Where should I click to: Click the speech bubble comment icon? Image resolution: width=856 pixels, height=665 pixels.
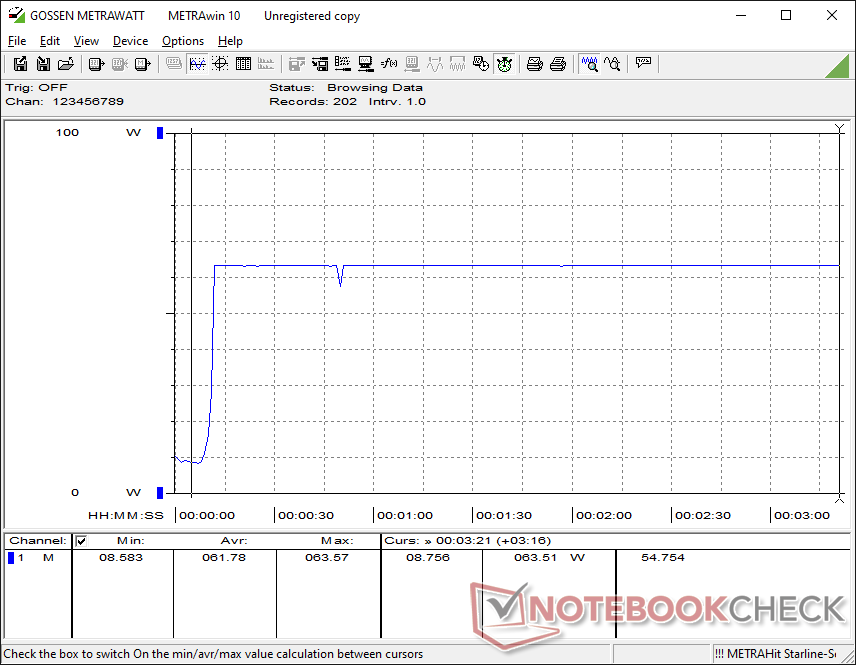[643, 64]
